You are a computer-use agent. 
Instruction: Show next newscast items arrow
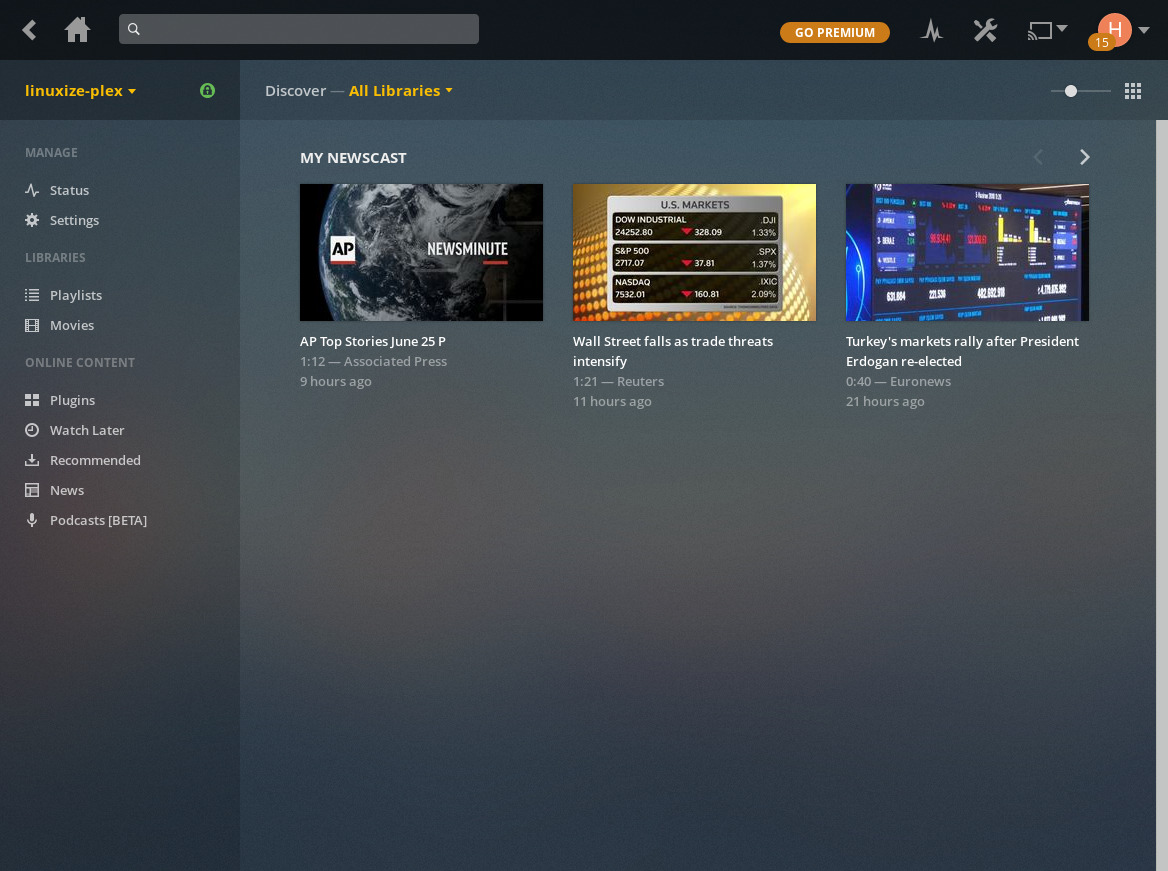1085,156
